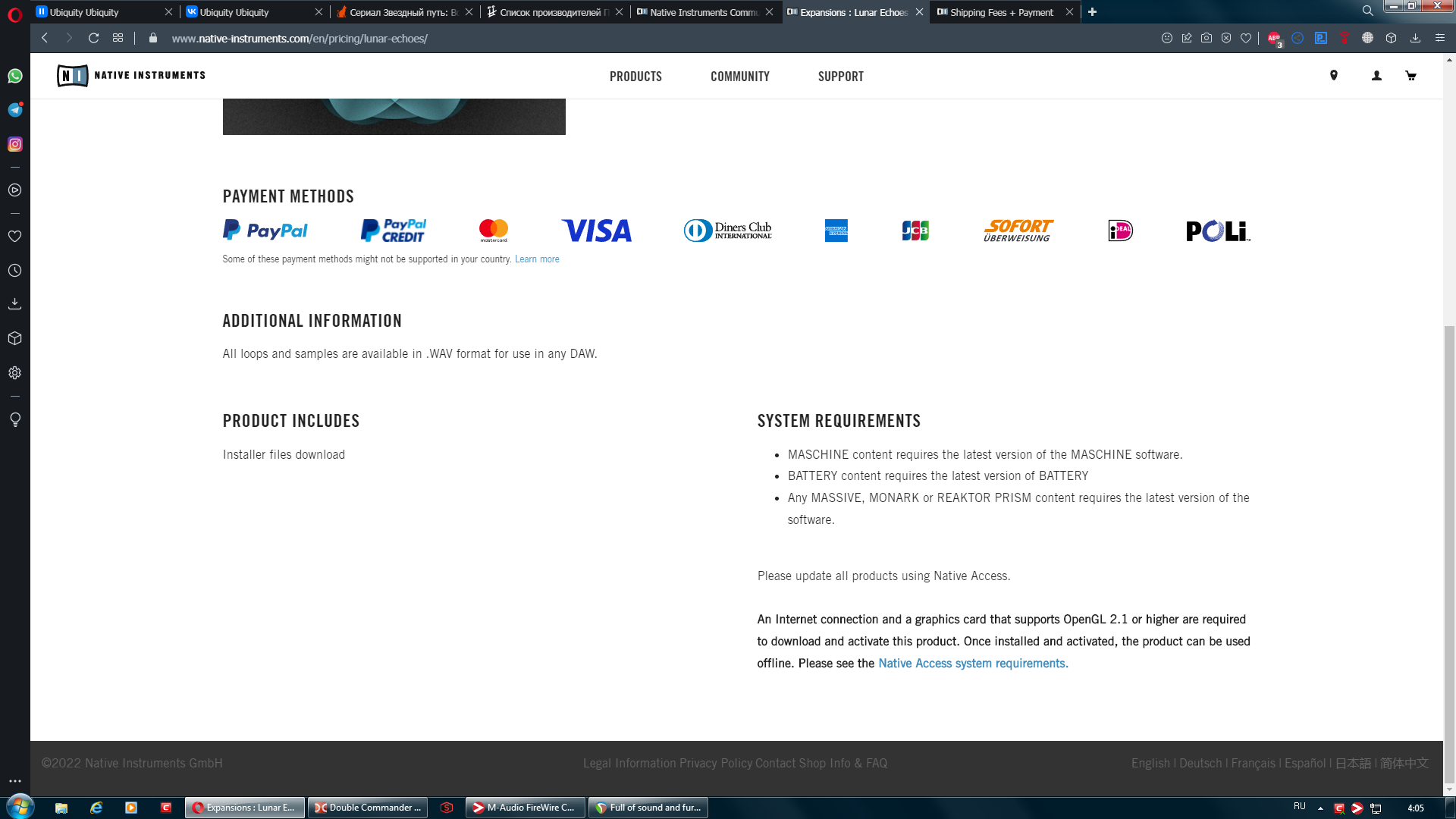Switch to Shipping Fees + Payment tab
Image resolution: width=1456 pixels, height=819 pixels.
pyautogui.click(x=1001, y=12)
